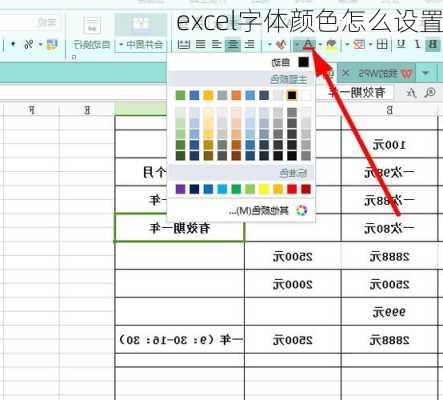The width and height of the screenshot is (443, 400).
Task: Click the large wrap text icon
Action: click(x=92, y=25)
